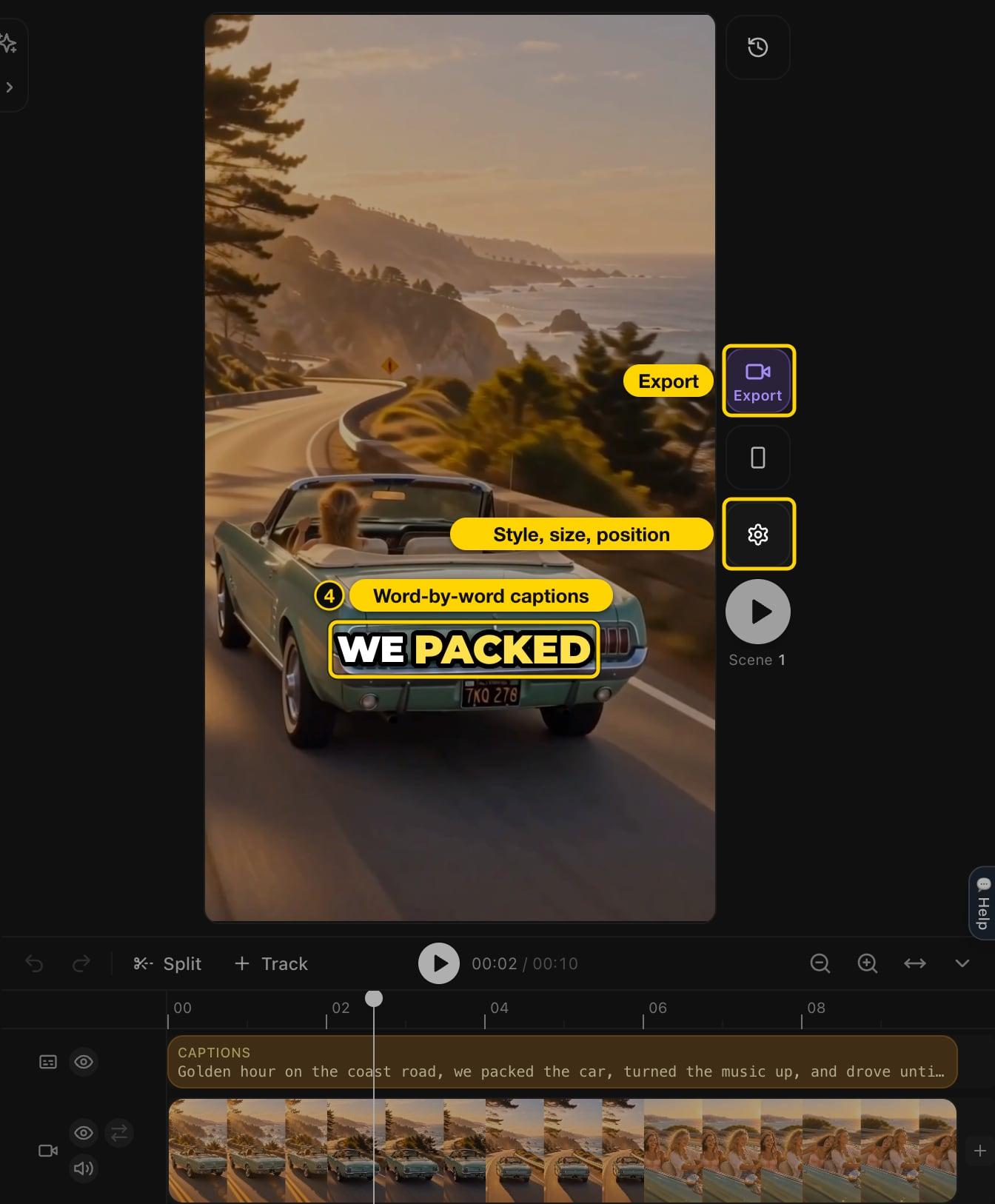Jump to the 08 second ruler mark

pyautogui.click(x=816, y=1008)
